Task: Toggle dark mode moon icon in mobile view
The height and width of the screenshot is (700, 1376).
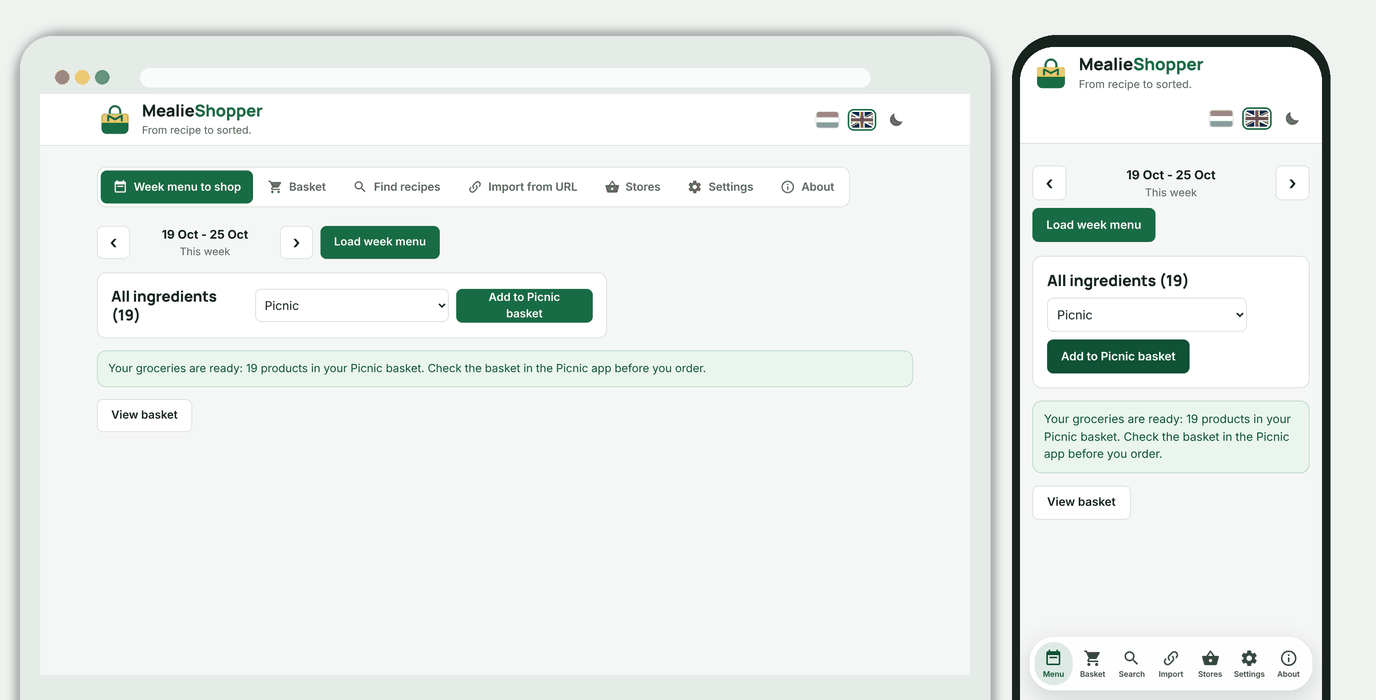Action: [x=1292, y=119]
